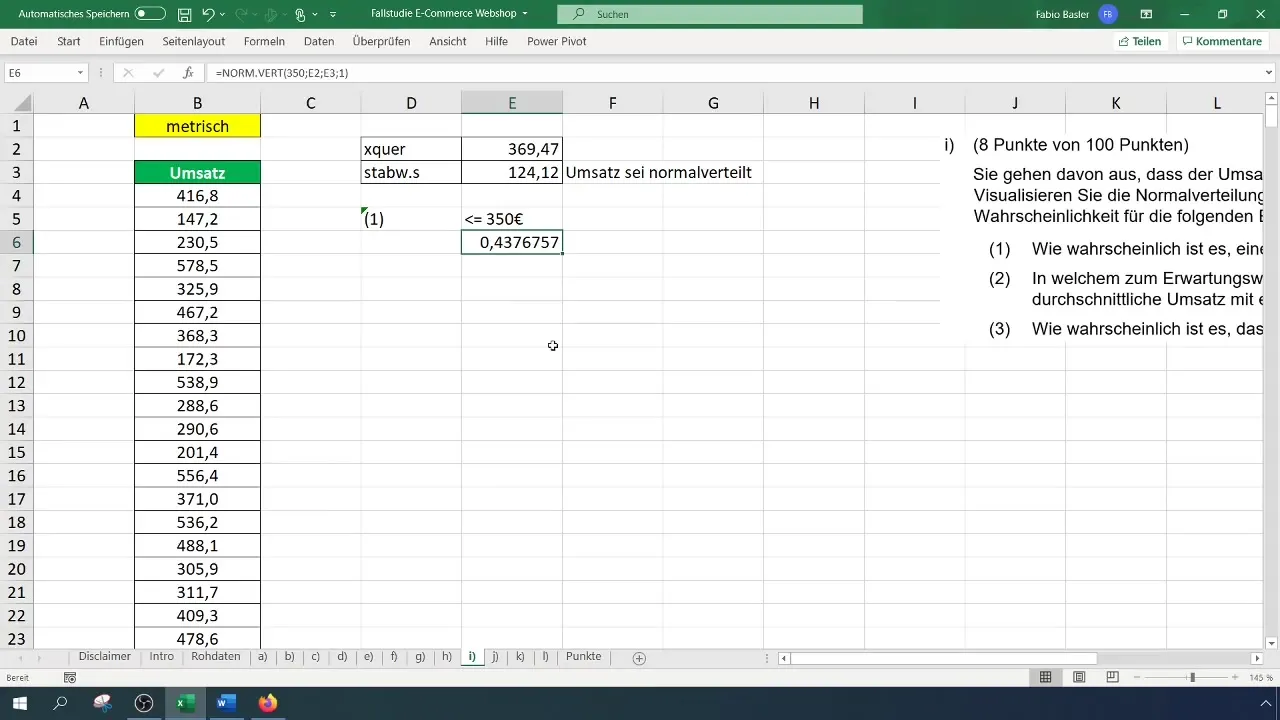This screenshot has width=1280, height=720.
Task: Switch to Page Layout view icon
Action: click(x=1079, y=677)
